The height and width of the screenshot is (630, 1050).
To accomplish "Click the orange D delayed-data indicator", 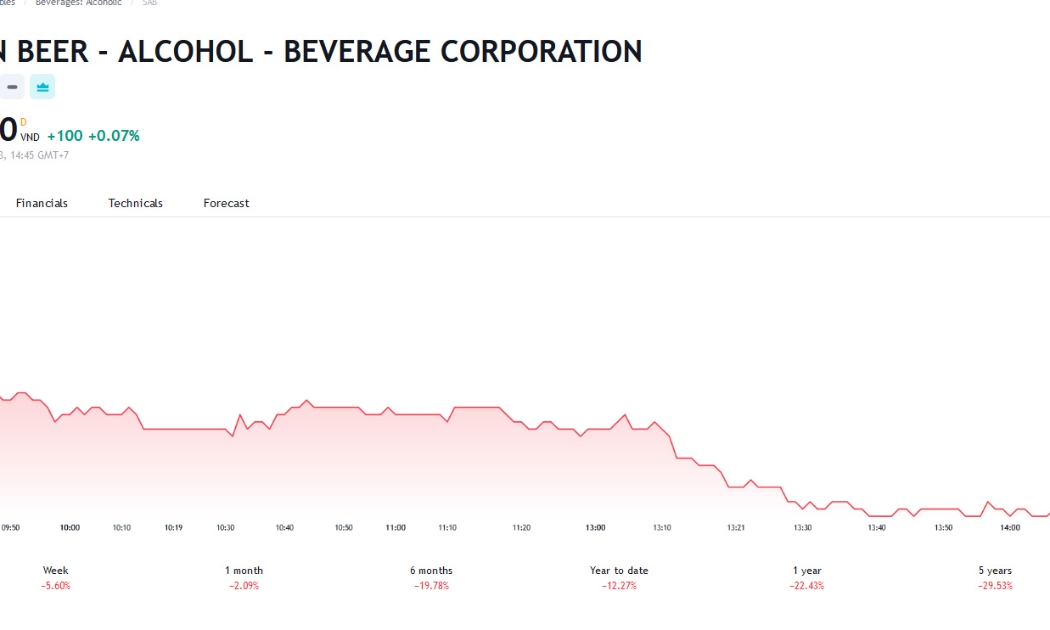I will tap(23, 122).
